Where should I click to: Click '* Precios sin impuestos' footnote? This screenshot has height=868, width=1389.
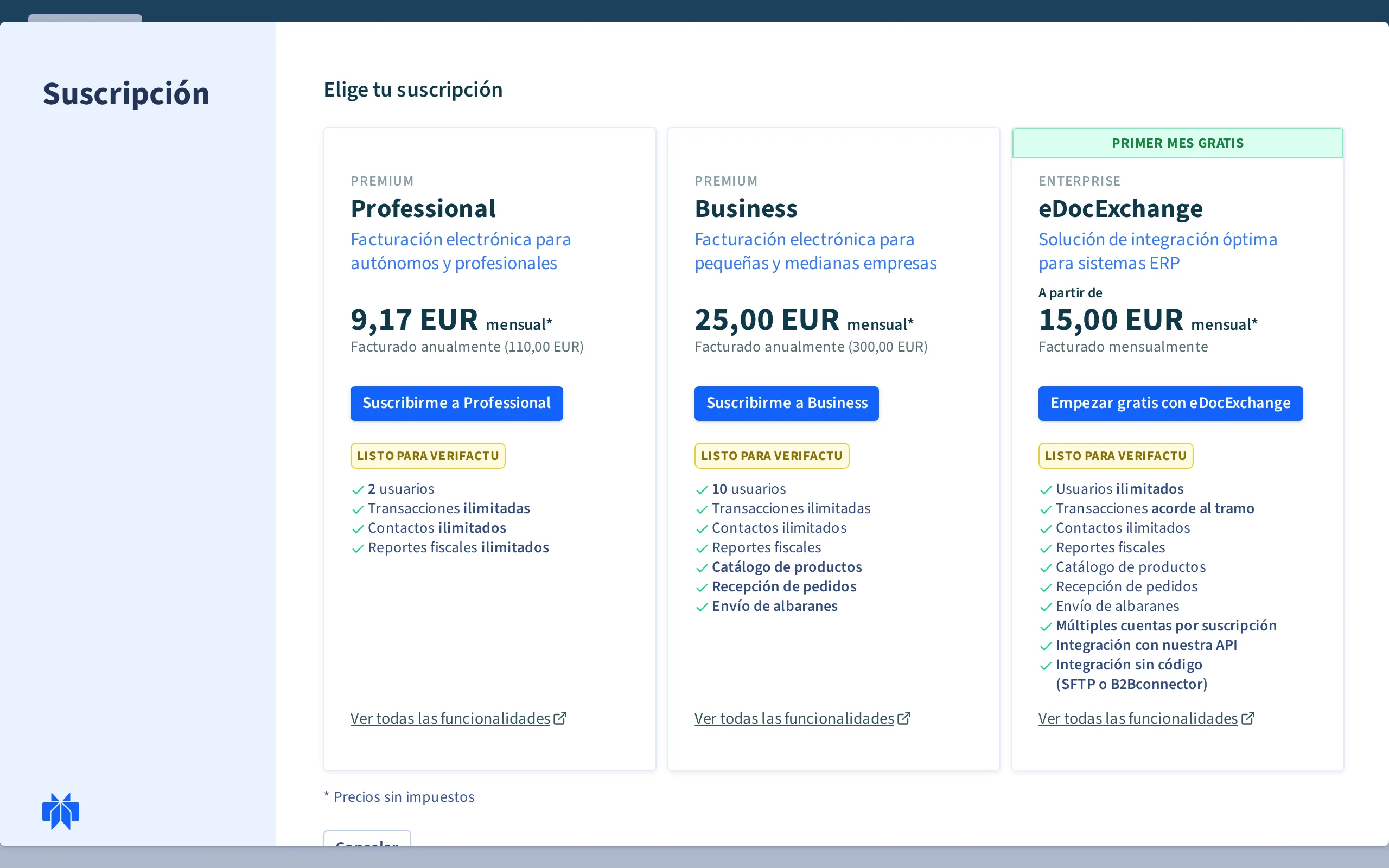point(399,797)
